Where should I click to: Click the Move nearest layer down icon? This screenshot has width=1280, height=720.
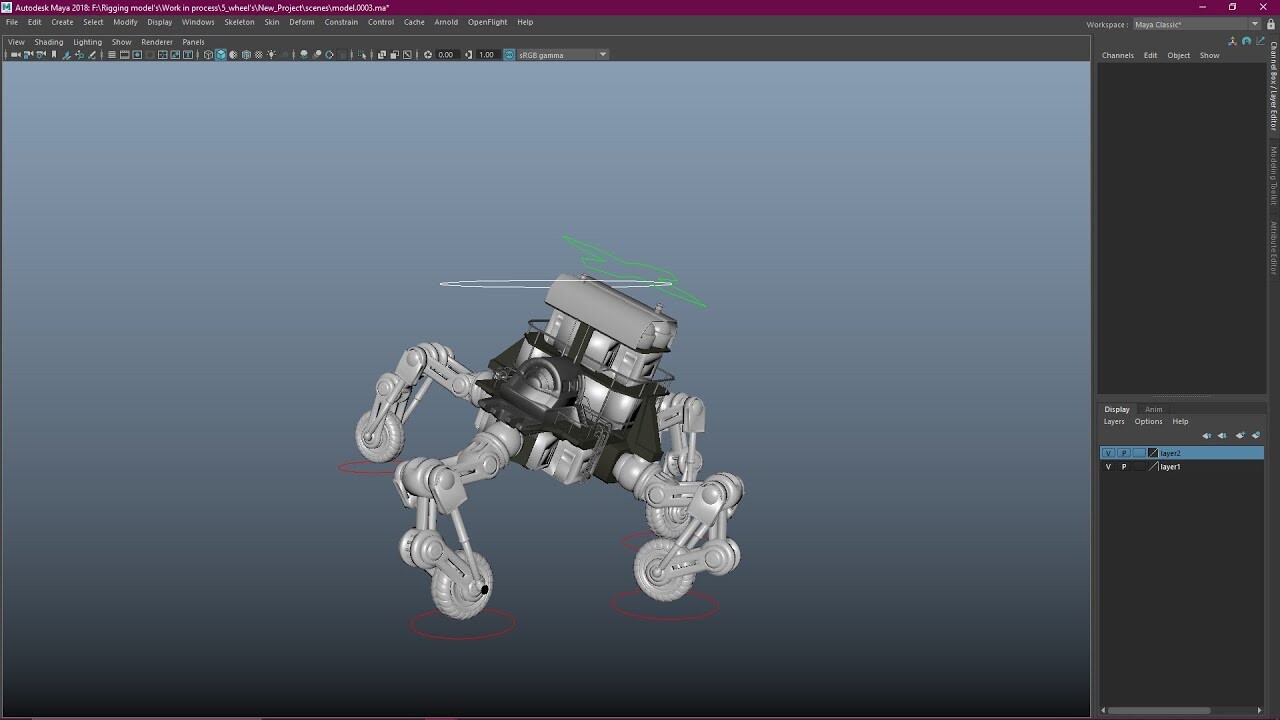(x=1222, y=436)
